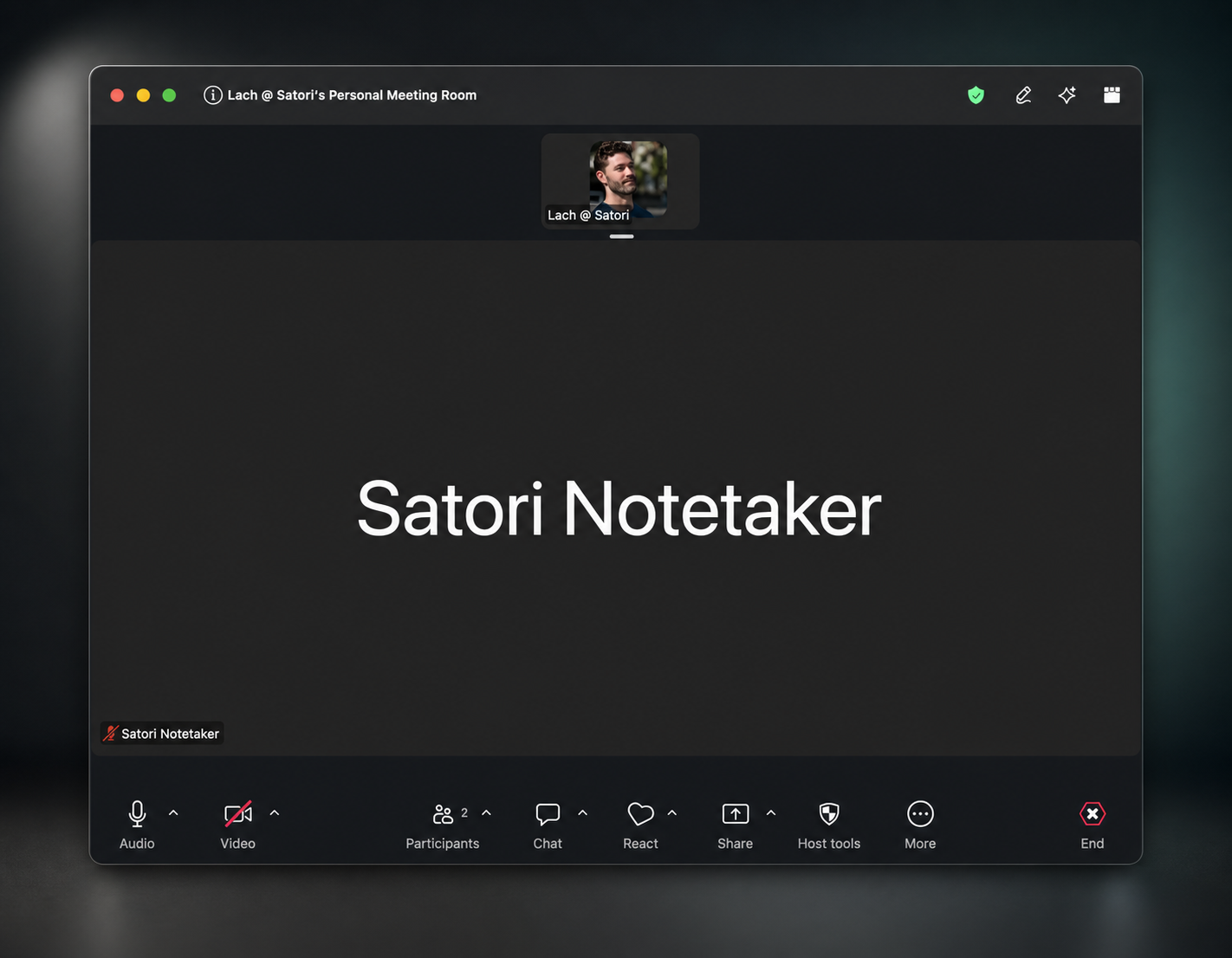Select the Lach @ Satori video thumbnail
Image resolution: width=1232 pixels, height=958 pixels.
coord(620,181)
